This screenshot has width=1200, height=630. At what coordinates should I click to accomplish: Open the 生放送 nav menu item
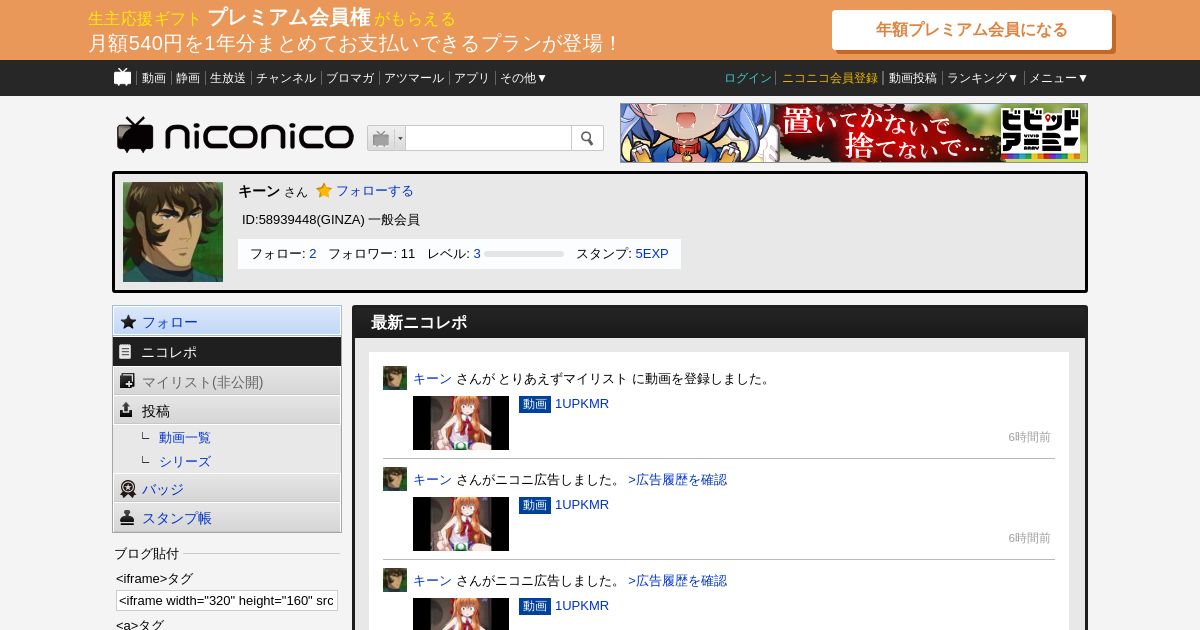click(x=228, y=78)
